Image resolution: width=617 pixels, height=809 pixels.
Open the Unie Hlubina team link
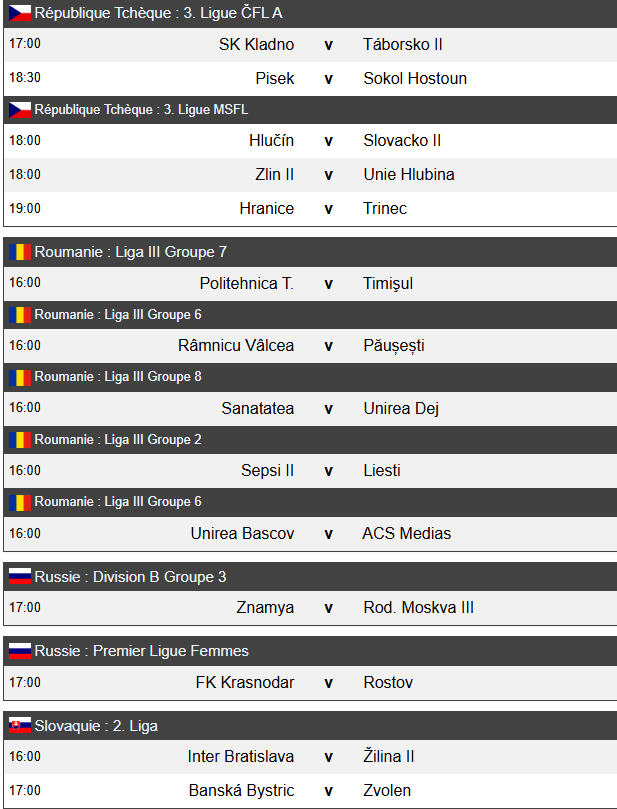tap(409, 174)
